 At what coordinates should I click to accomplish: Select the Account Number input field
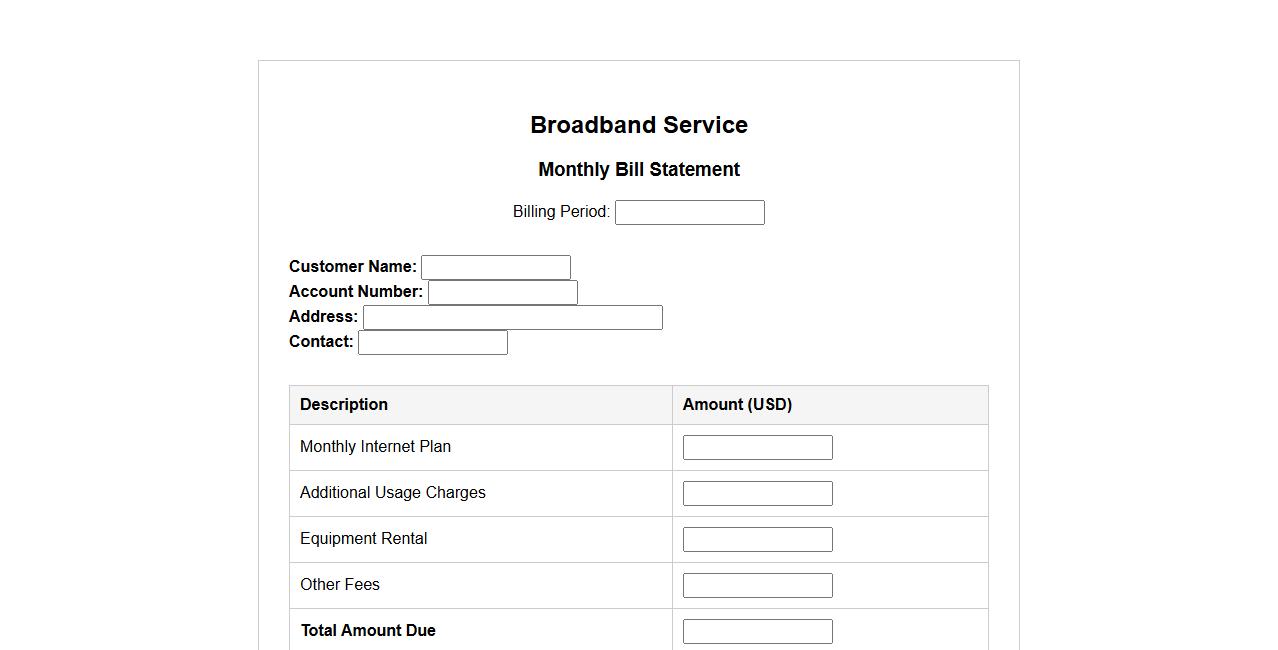click(502, 292)
